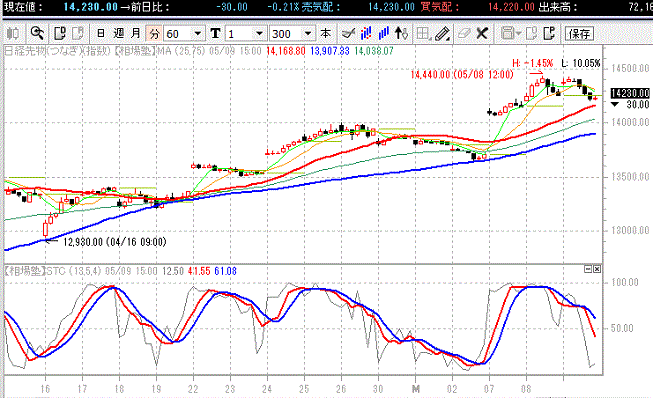Click the 12,930.00 (04/16 09:00) low annotation
The width and height of the screenshot is (653, 398).
coord(115,242)
